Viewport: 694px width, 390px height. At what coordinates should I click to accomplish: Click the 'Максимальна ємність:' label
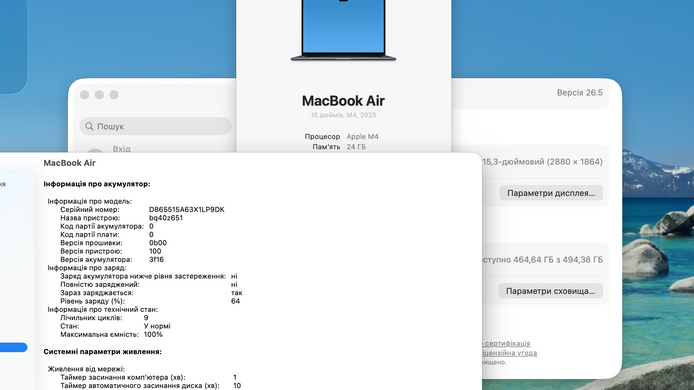99,335
